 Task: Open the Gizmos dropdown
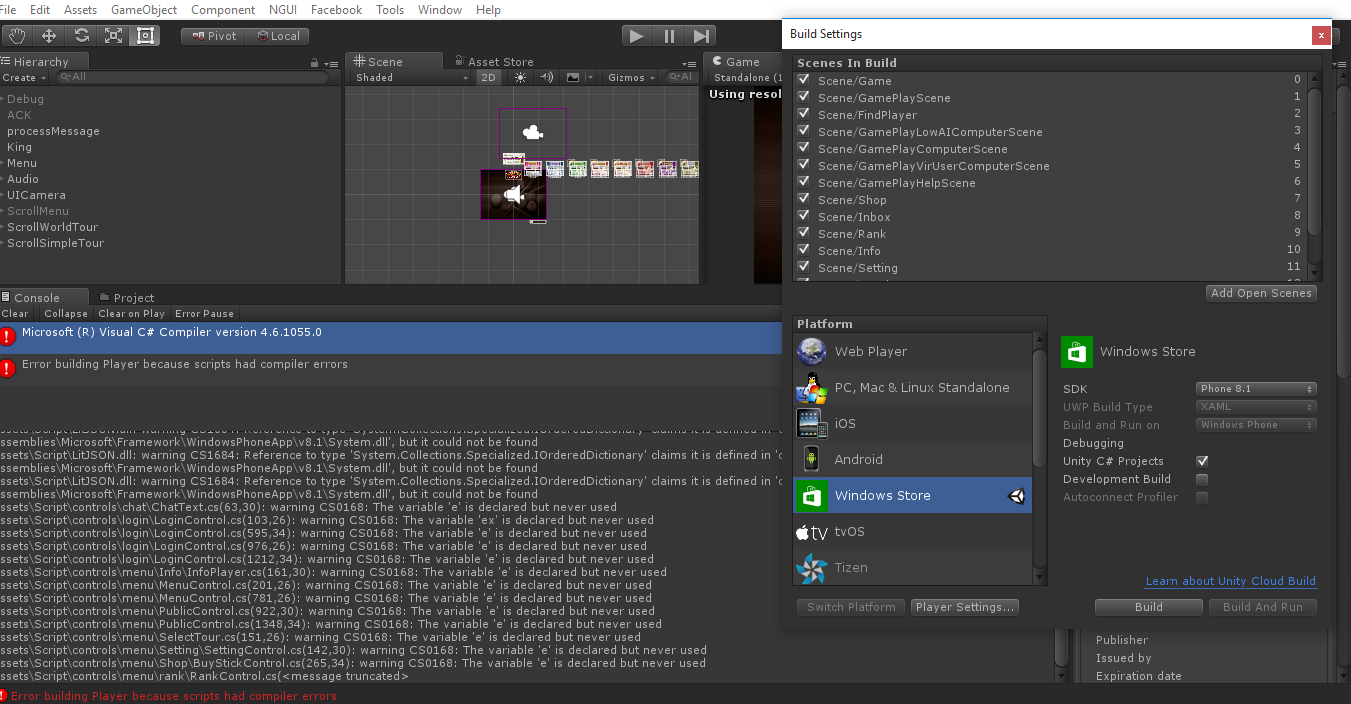coord(630,78)
